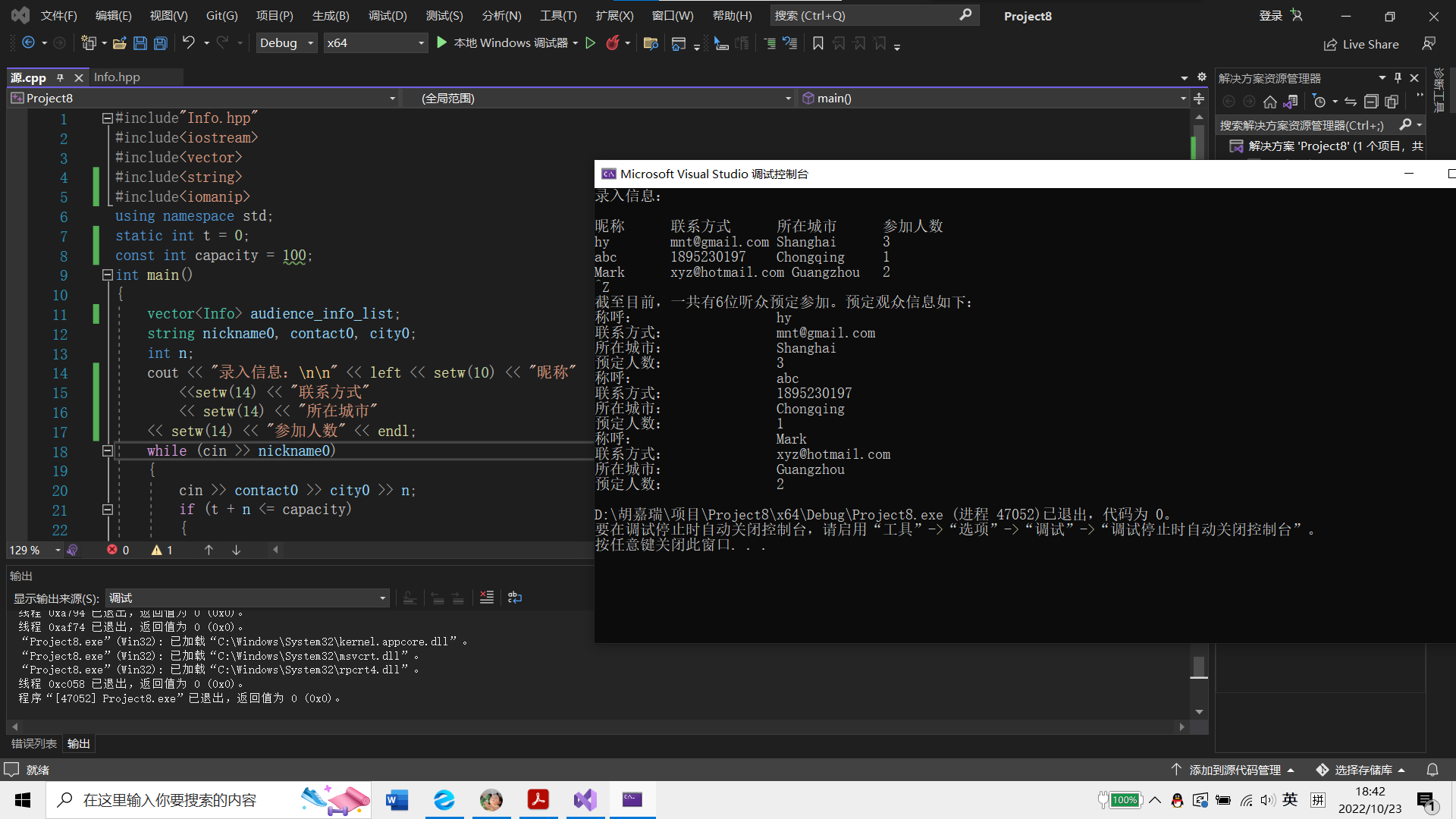Open the 调试(D) menu
The height and width of the screenshot is (819, 1456).
coord(388,15)
